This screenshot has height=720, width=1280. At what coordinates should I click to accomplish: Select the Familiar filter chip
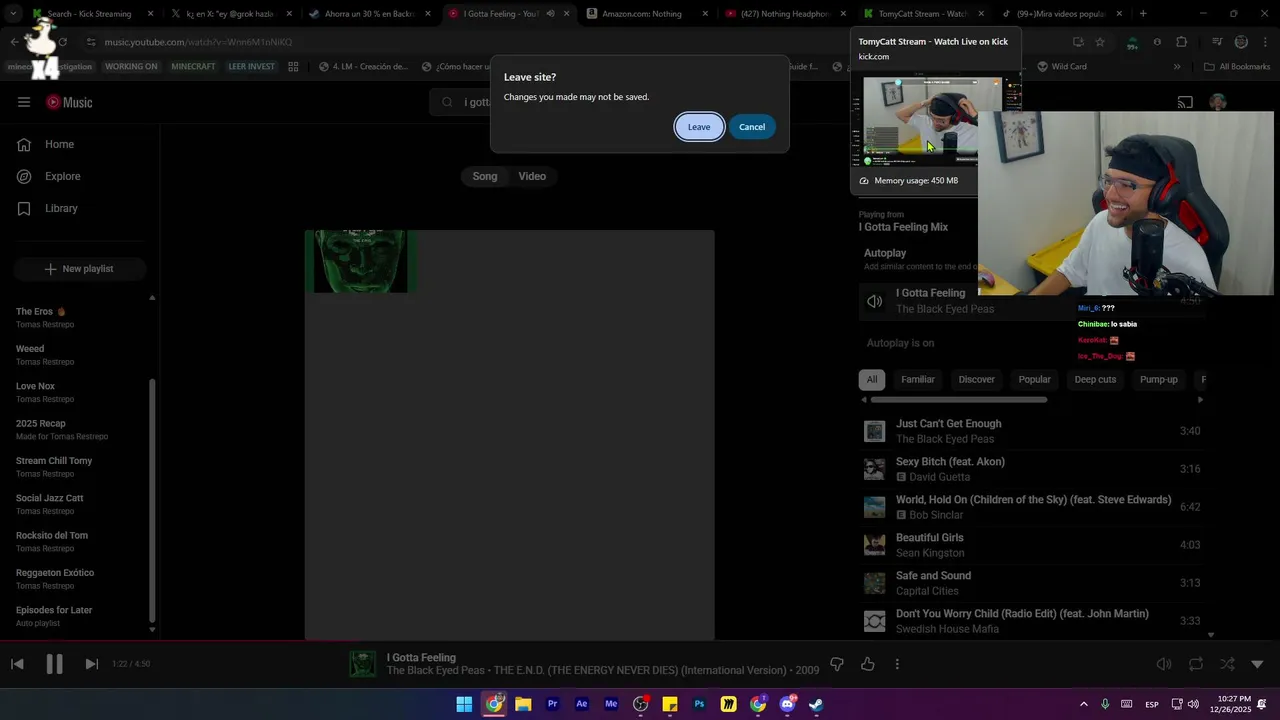(x=918, y=380)
